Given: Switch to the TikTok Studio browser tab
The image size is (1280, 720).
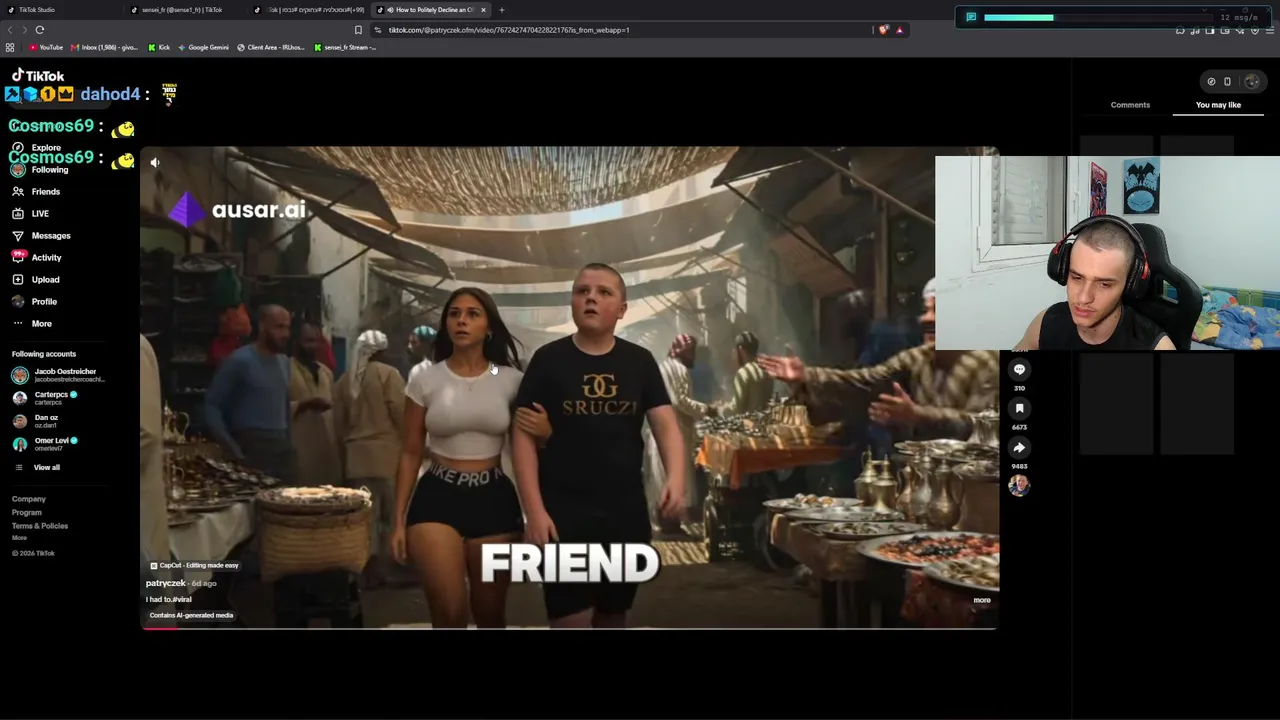Looking at the screenshot, I should (x=60, y=10).
